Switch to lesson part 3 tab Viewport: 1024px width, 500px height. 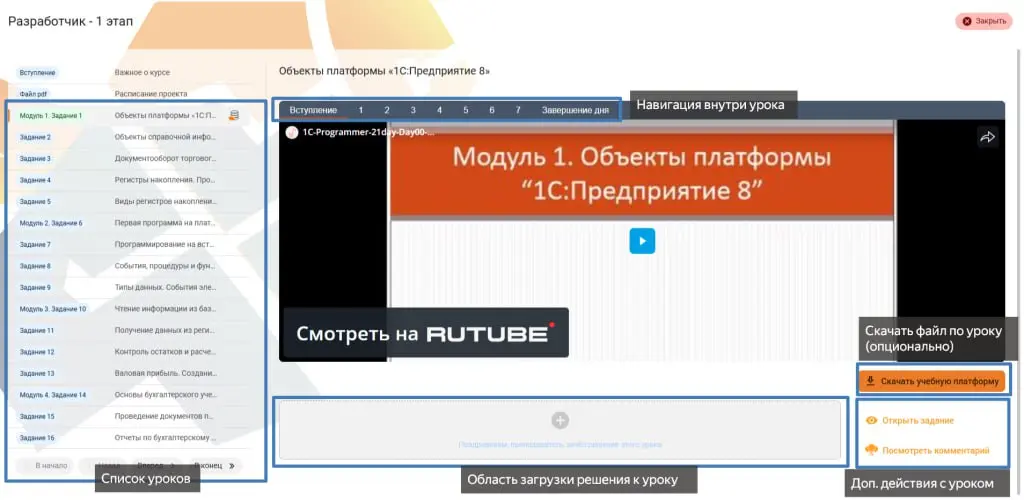pos(413,110)
